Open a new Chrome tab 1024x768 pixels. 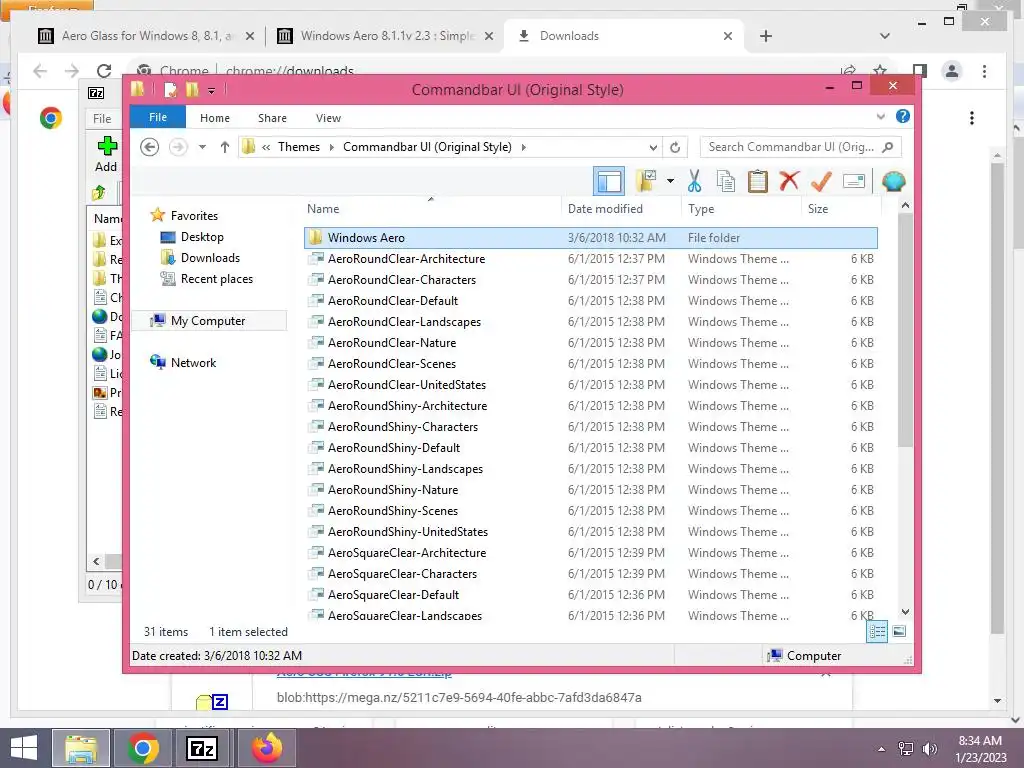pos(766,36)
